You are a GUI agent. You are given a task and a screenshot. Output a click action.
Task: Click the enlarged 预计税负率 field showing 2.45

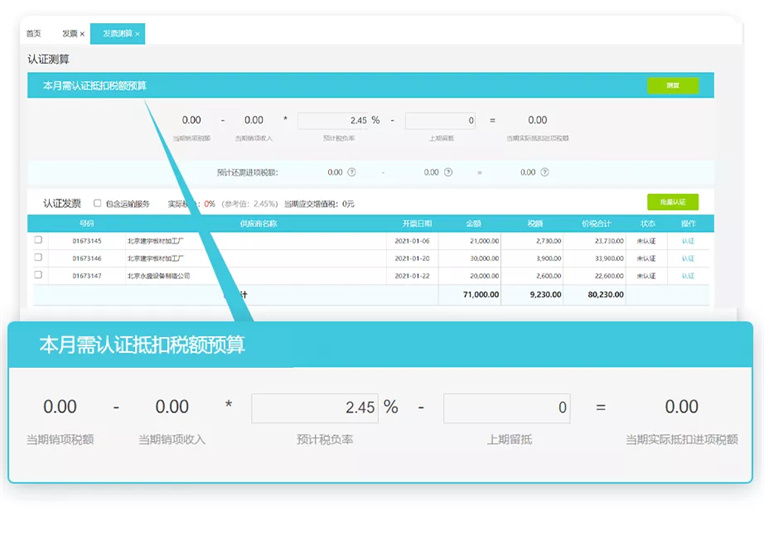pyautogui.click(x=315, y=407)
